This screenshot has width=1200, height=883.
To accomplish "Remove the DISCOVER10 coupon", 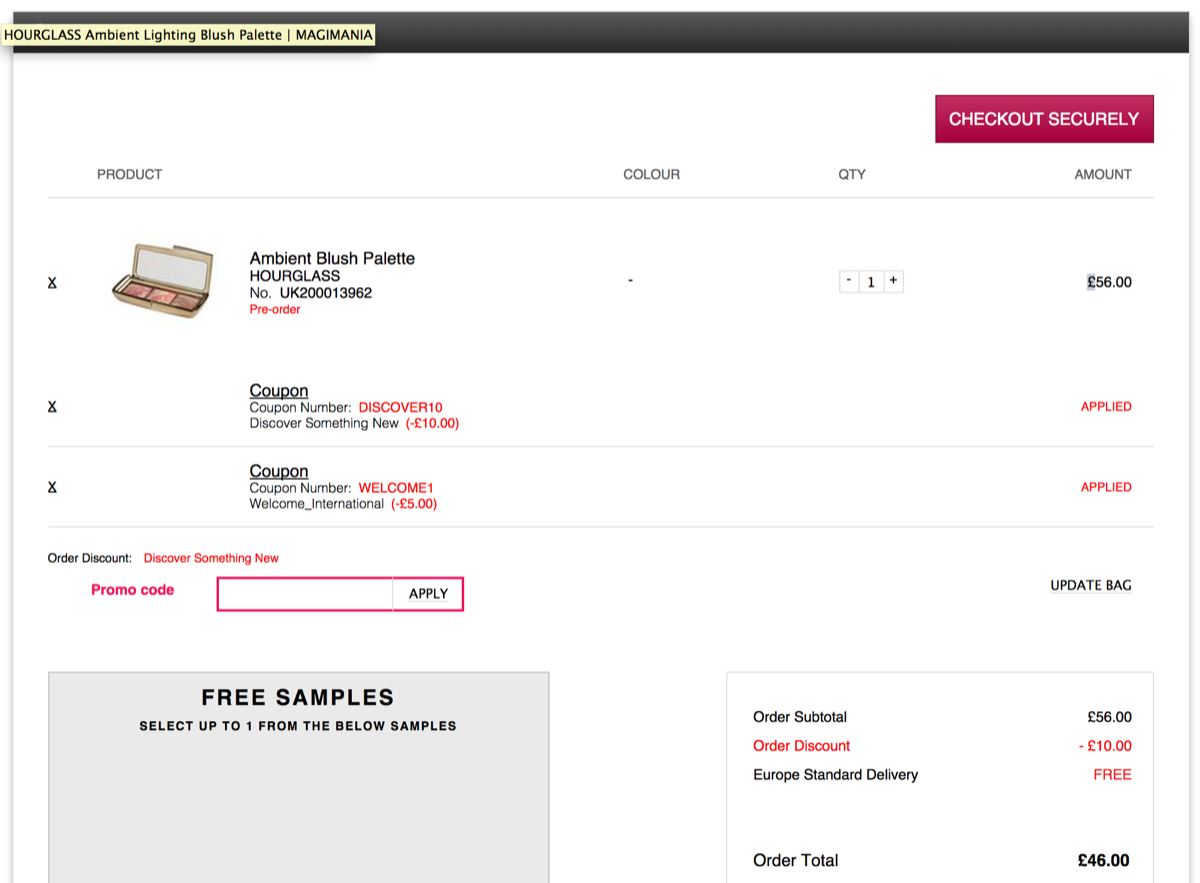I will click(52, 407).
